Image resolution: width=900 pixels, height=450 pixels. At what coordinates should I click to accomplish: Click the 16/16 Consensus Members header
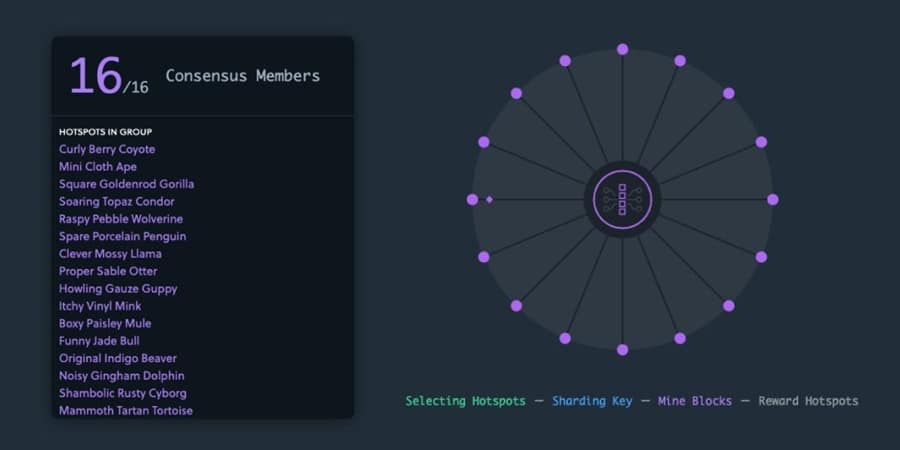(x=194, y=77)
